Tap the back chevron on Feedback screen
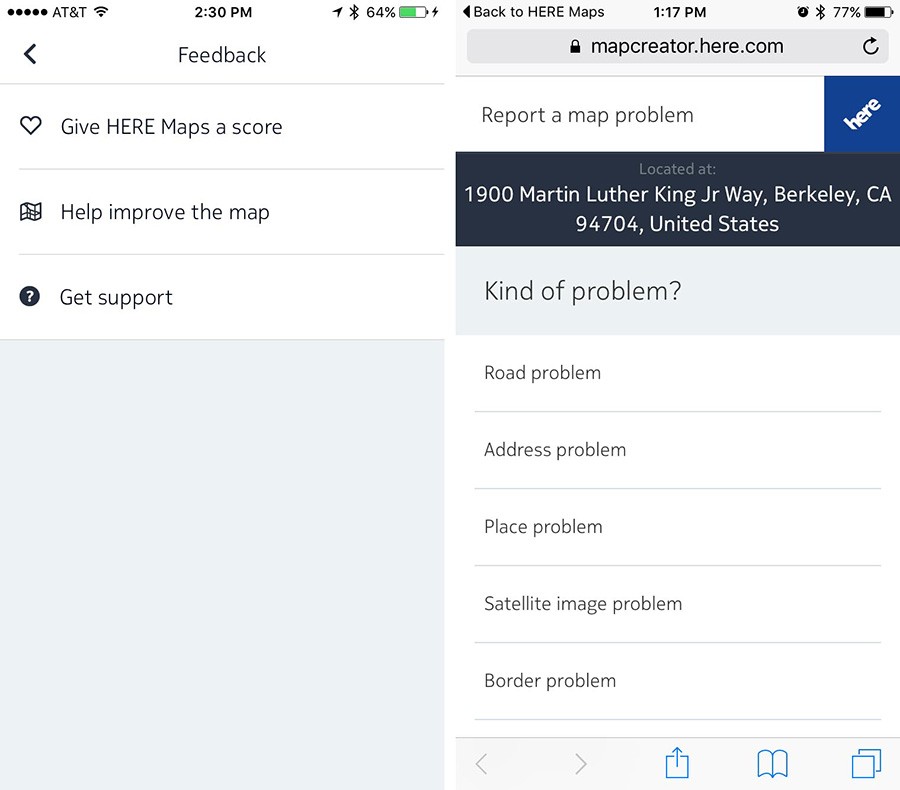Image resolution: width=900 pixels, height=790 pixels. coord(30,55)
